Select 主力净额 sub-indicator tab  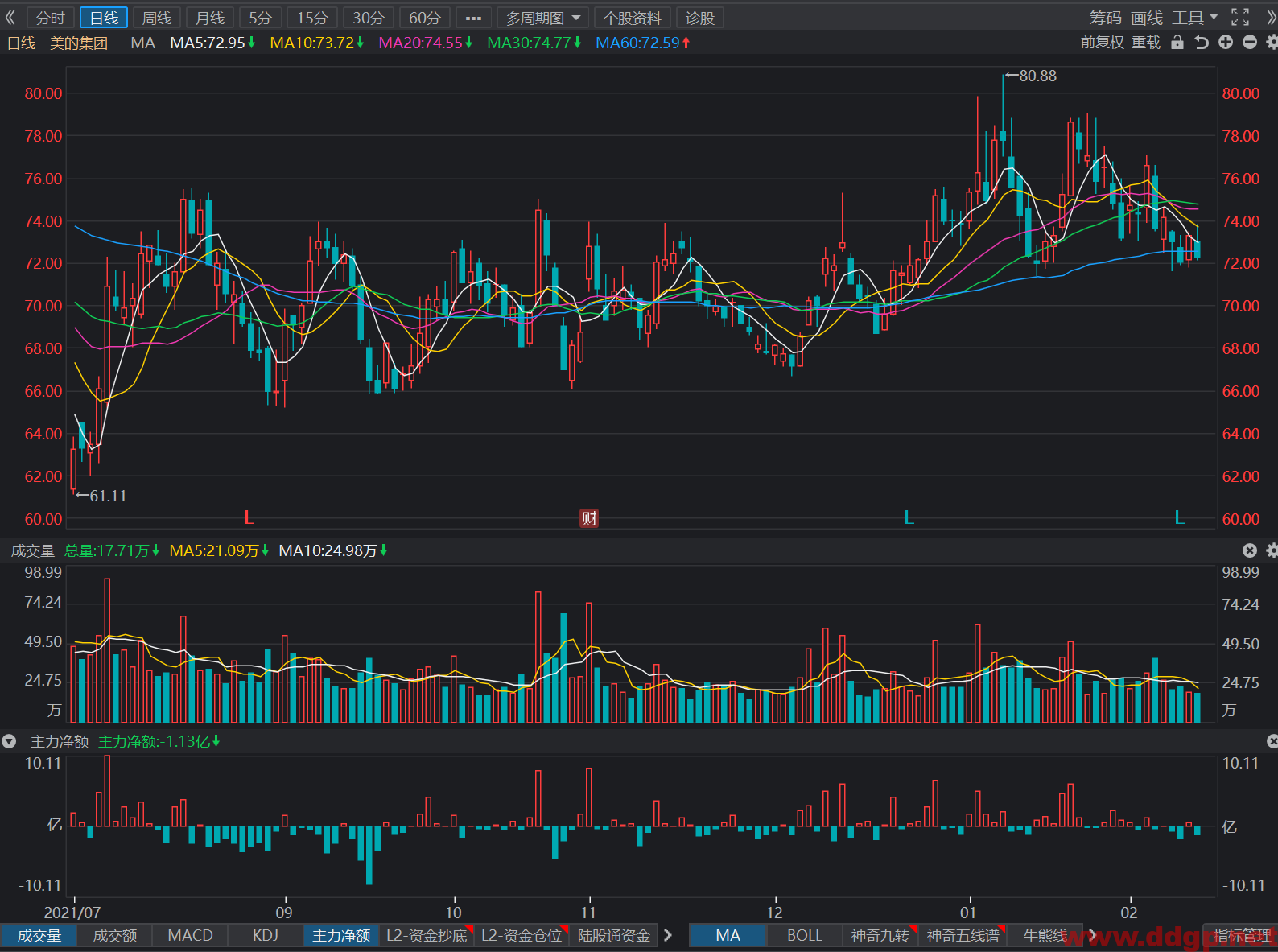(x=341, y=935)
